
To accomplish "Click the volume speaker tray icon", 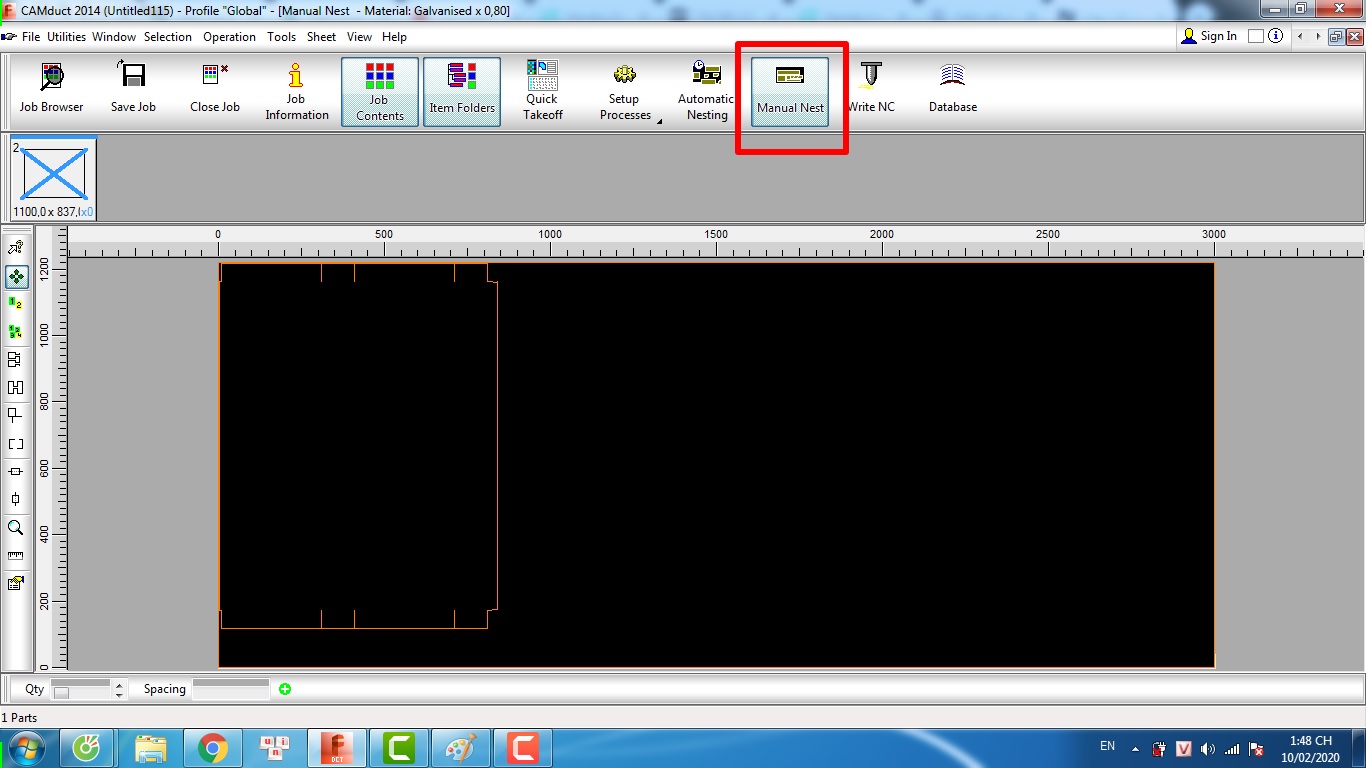I will (x=1207, y=748).
